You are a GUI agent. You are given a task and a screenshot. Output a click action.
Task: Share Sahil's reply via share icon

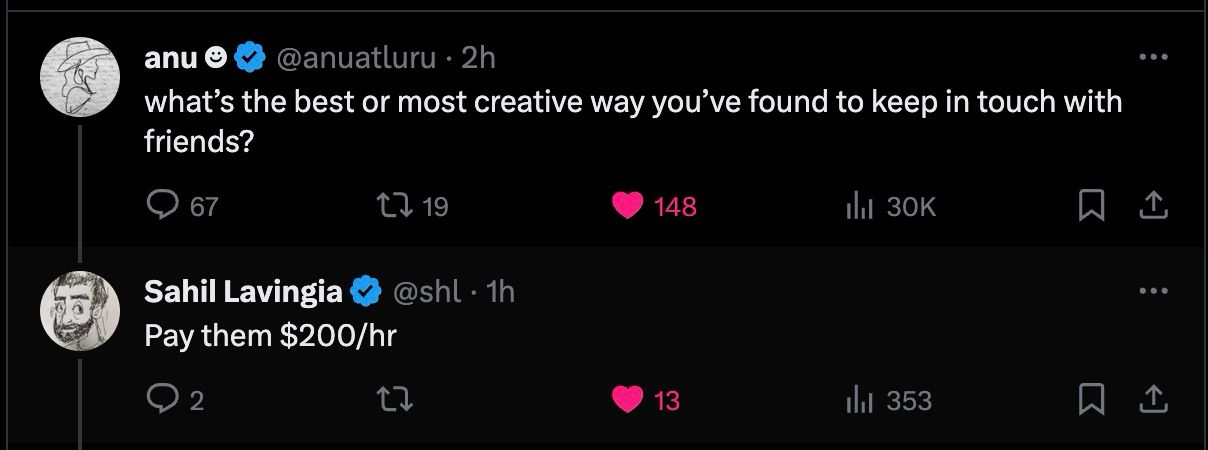pyautogui.click(x=1153, y=400)
